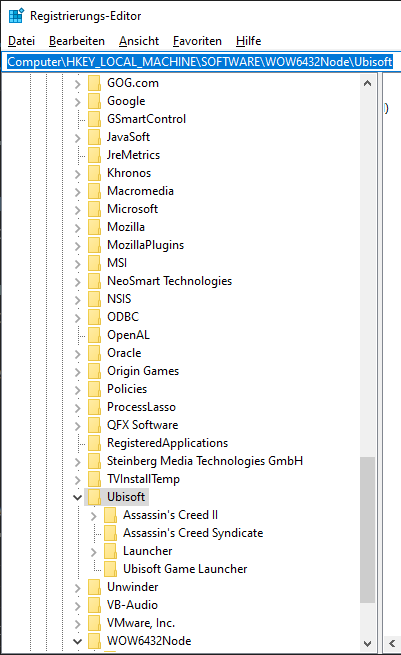This screenshot has height=655, width=401.
Task: Expand the Microsoft key
Action: (78, 210)
